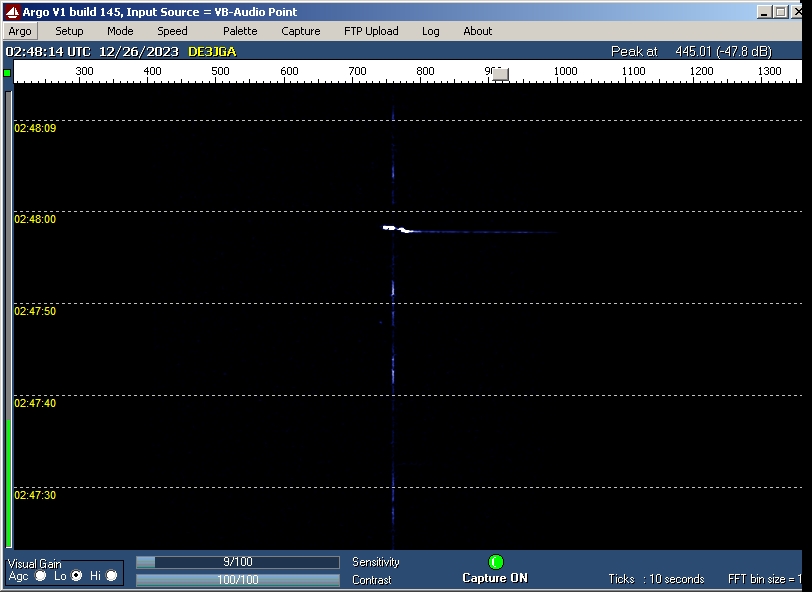This screenshot has height=592, width=812.
Task: Click the 02:48:14 UTC clock display
Action: [48, 52]
